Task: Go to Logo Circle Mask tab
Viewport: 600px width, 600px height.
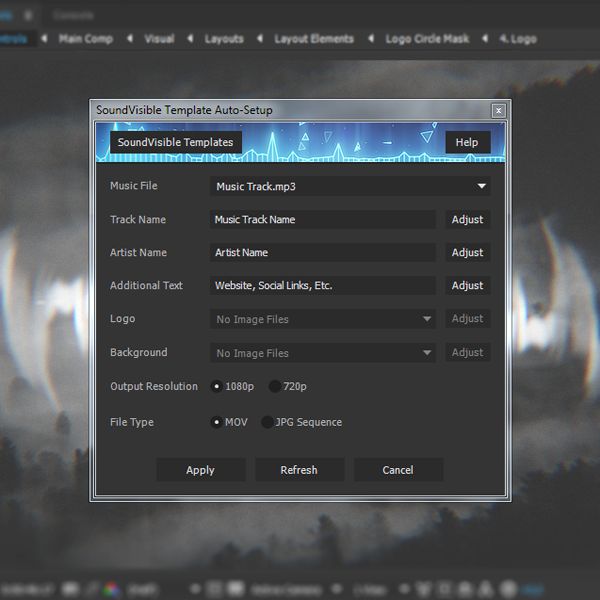Action: click(x=427, y=39)
